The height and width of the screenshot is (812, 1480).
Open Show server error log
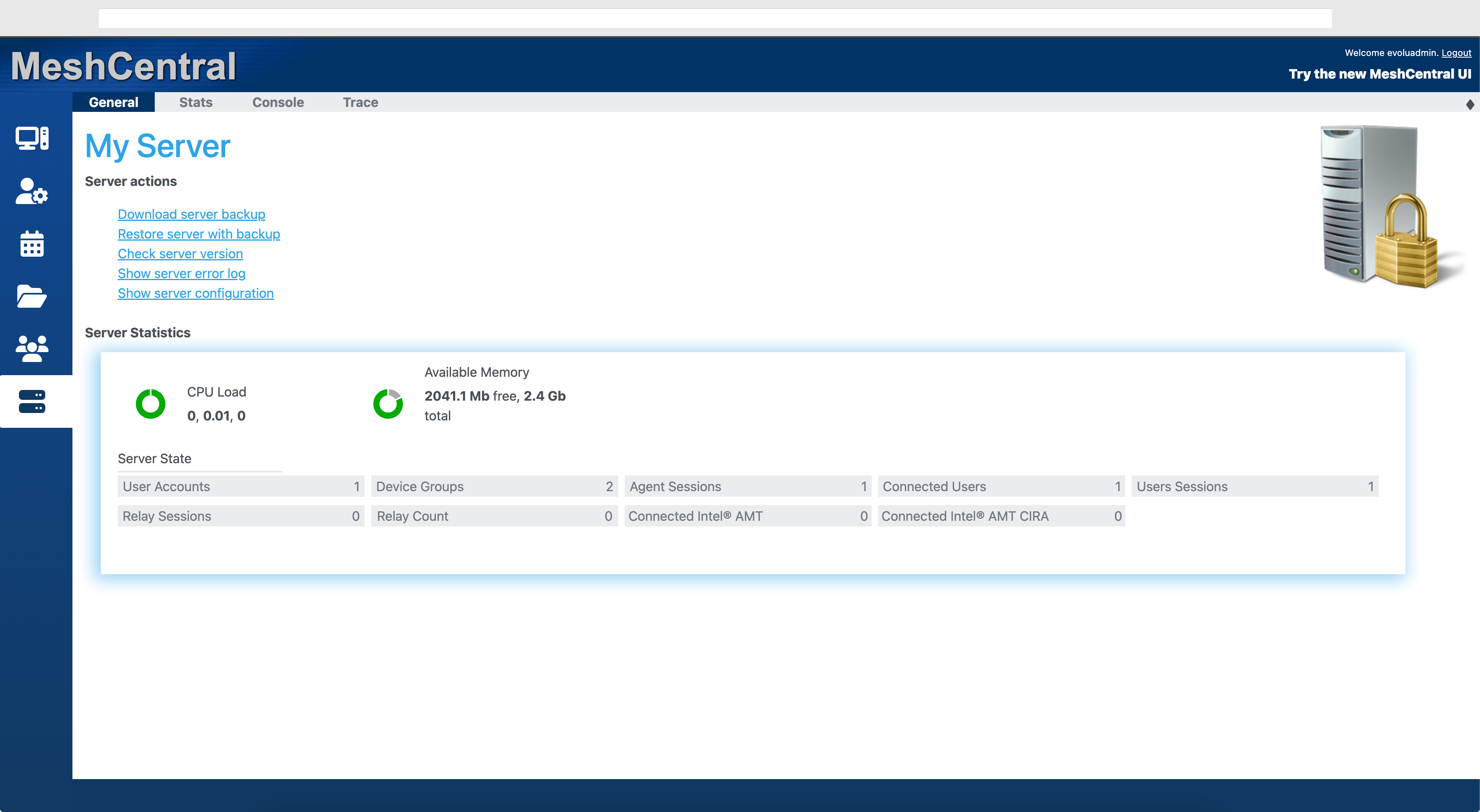(x=182, y=274)
